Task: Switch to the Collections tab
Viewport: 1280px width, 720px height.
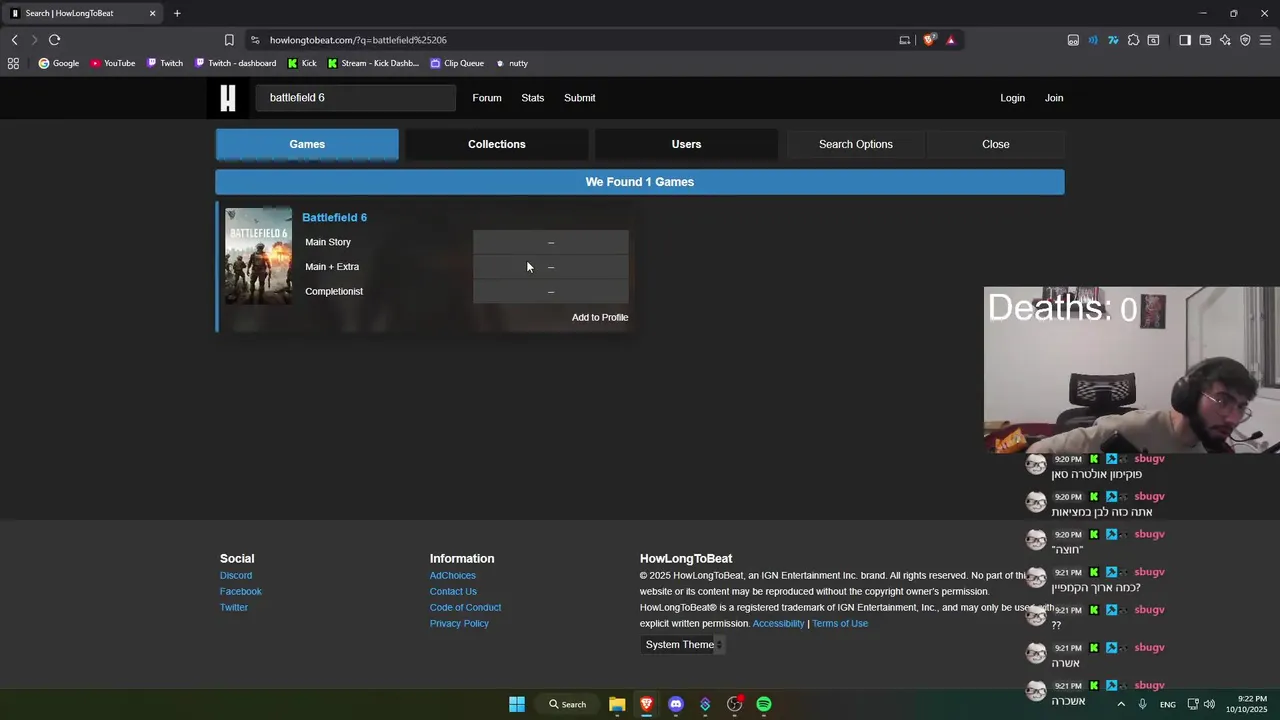Action: point(497,144)
